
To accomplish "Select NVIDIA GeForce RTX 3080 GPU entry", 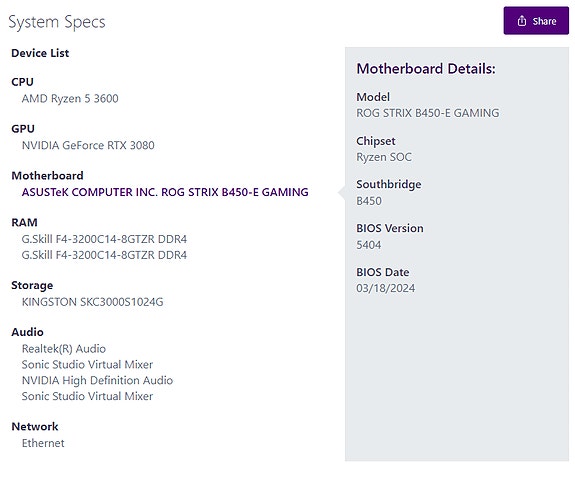I will click(x=88, y=145).
